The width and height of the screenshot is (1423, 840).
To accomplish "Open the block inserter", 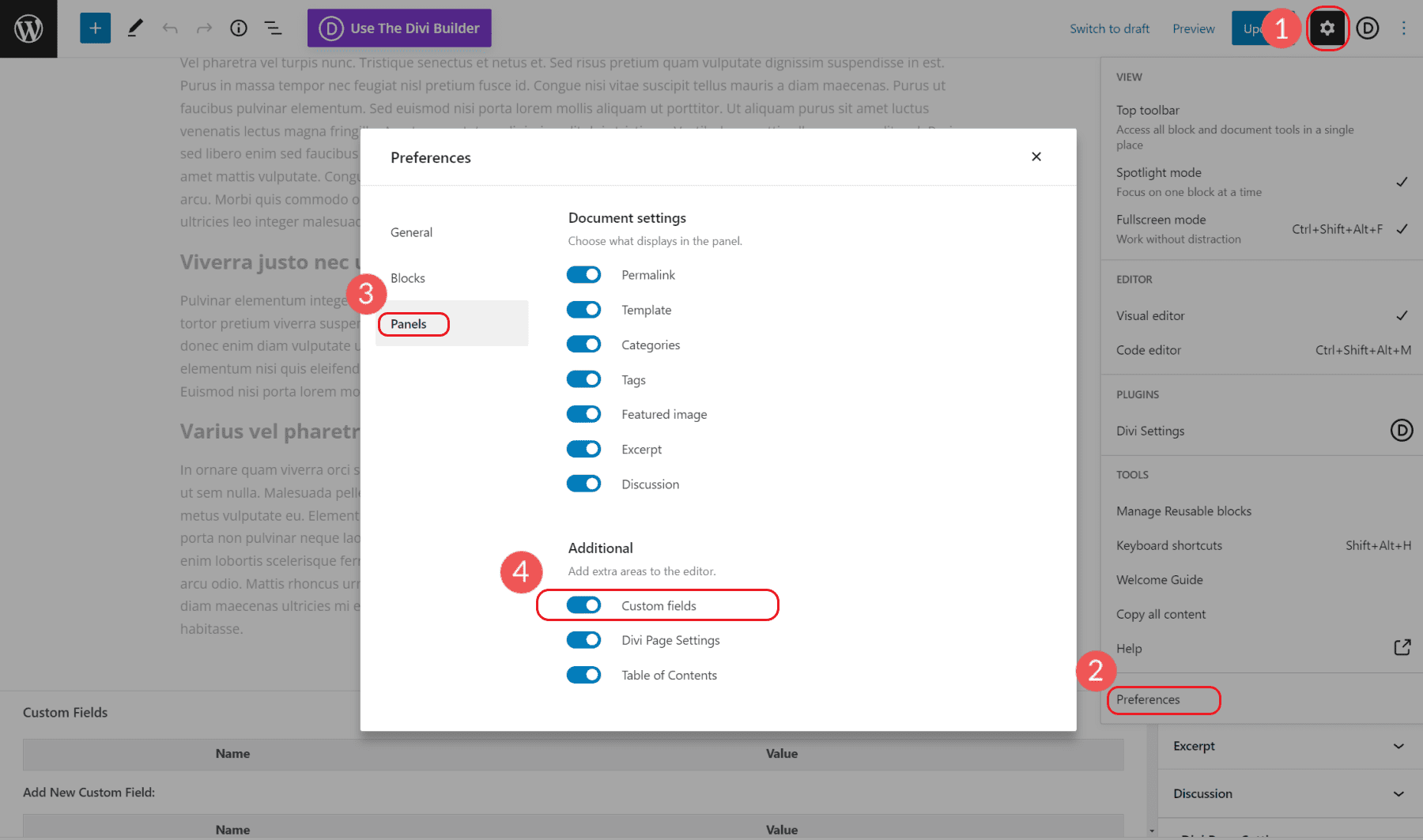I will (x=95, y=28).
